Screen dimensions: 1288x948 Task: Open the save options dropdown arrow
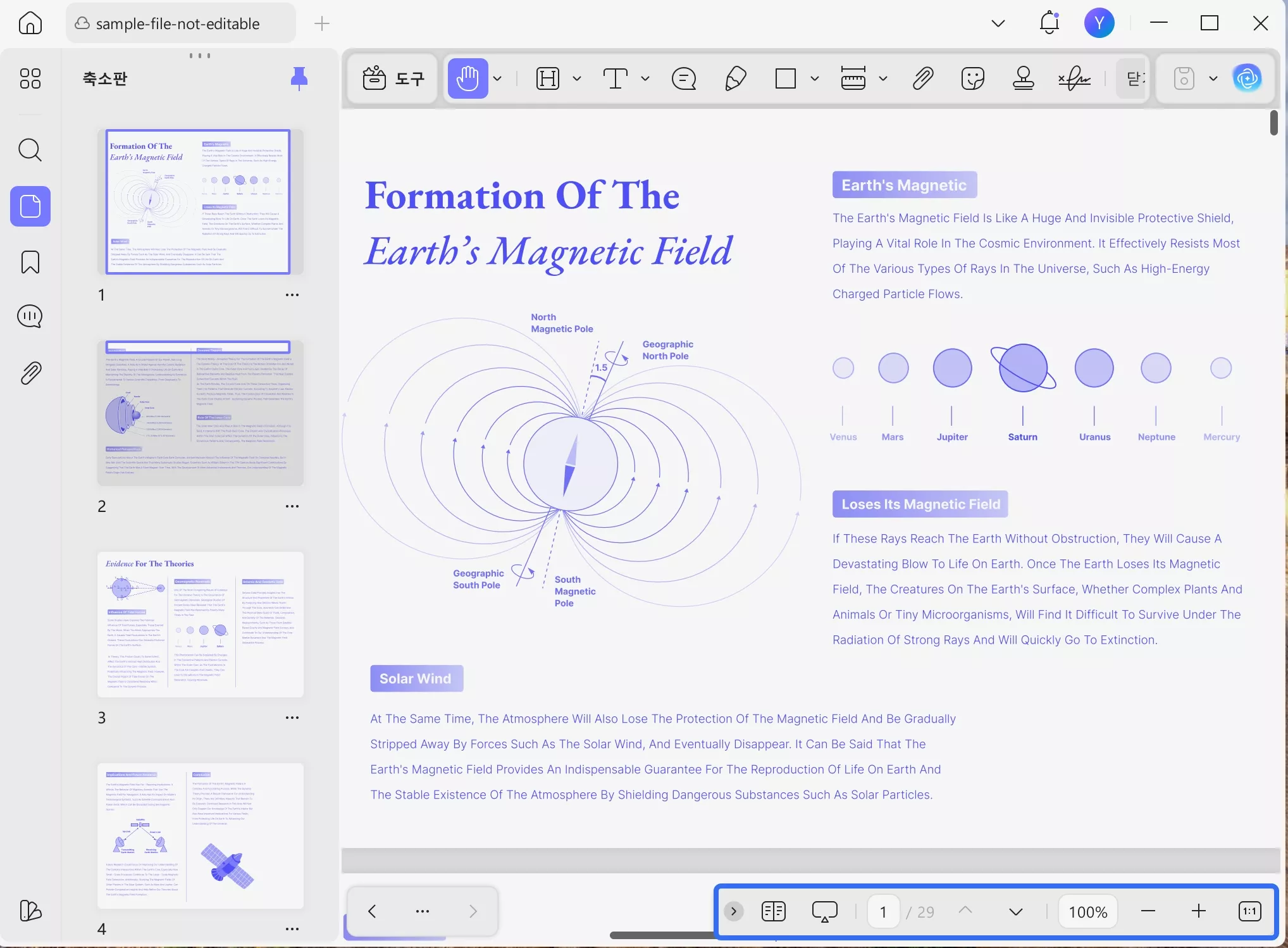click(1213, 78)
